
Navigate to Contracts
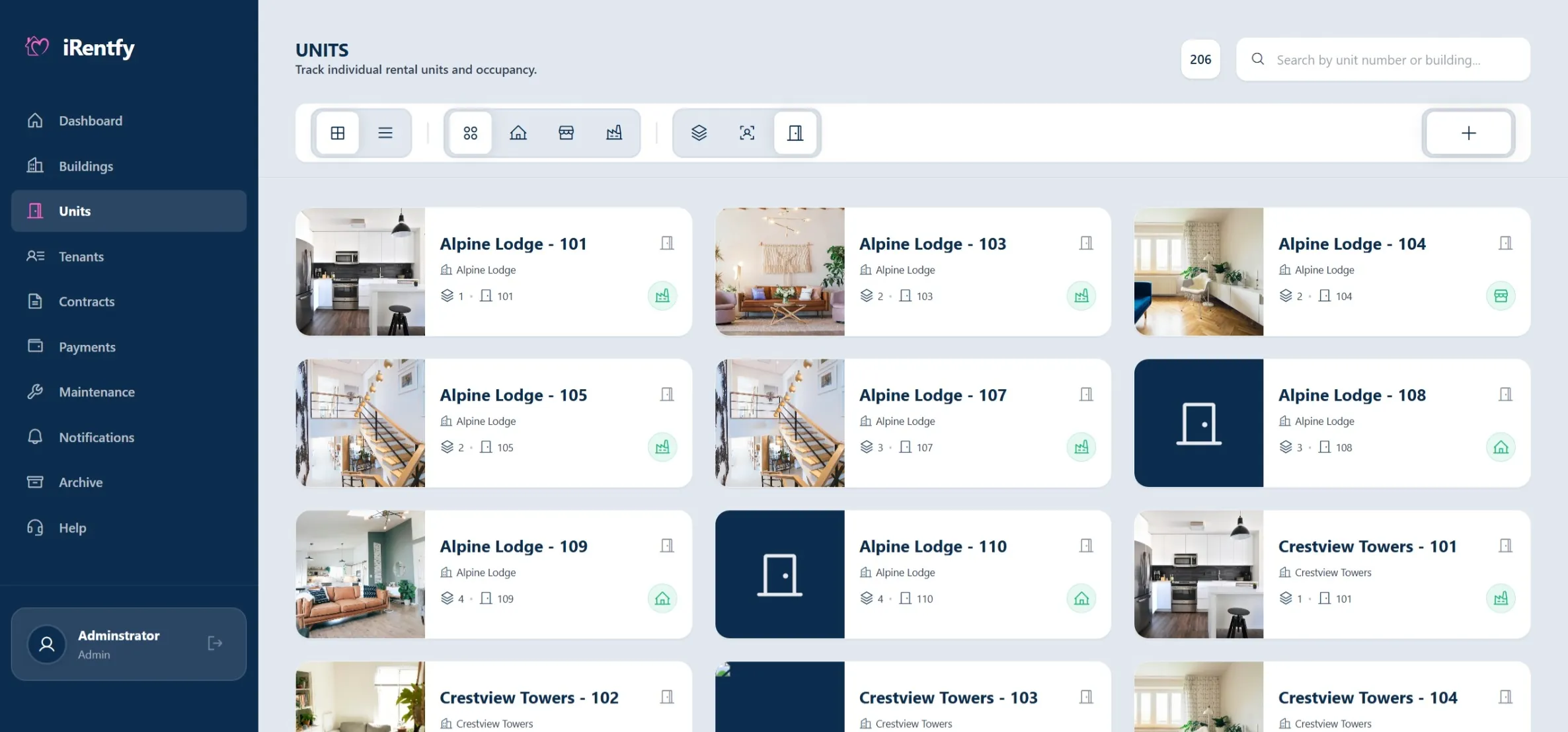tap(129, 302)
